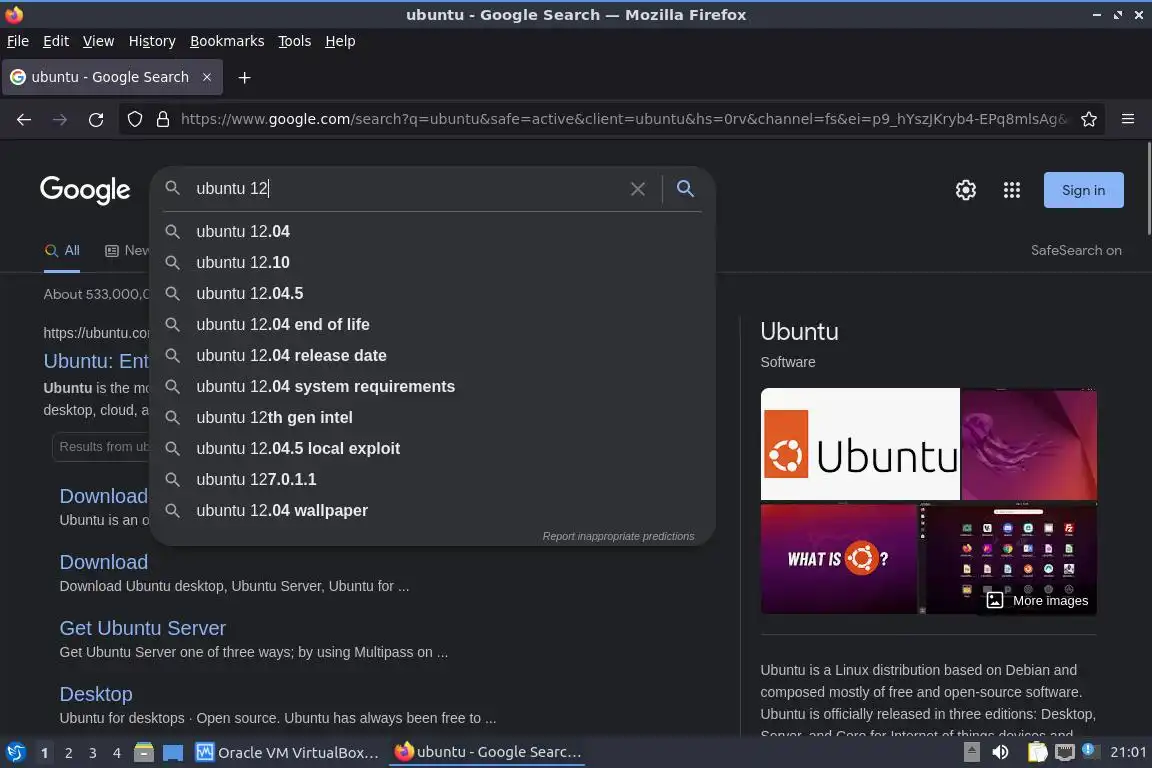This screenshot has width=1152, height=768.
Task: Click the site security padlock icon
Action: tap(163, 119)
